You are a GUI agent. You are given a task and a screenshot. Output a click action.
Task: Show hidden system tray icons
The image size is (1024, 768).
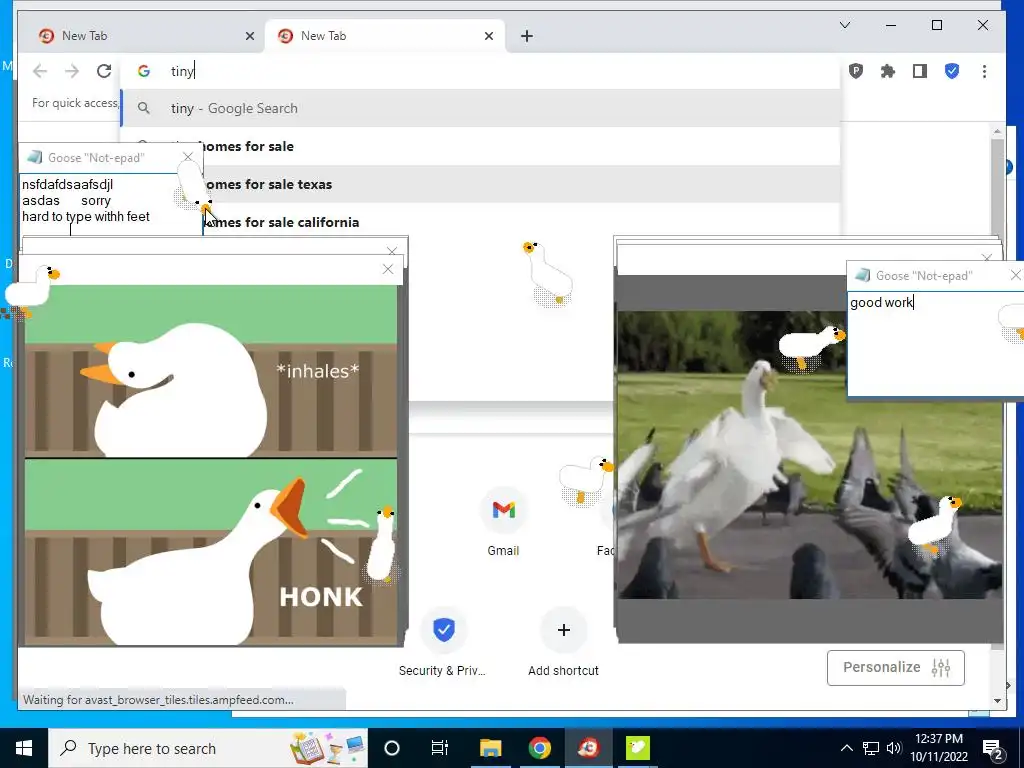[x=846, y=748]
